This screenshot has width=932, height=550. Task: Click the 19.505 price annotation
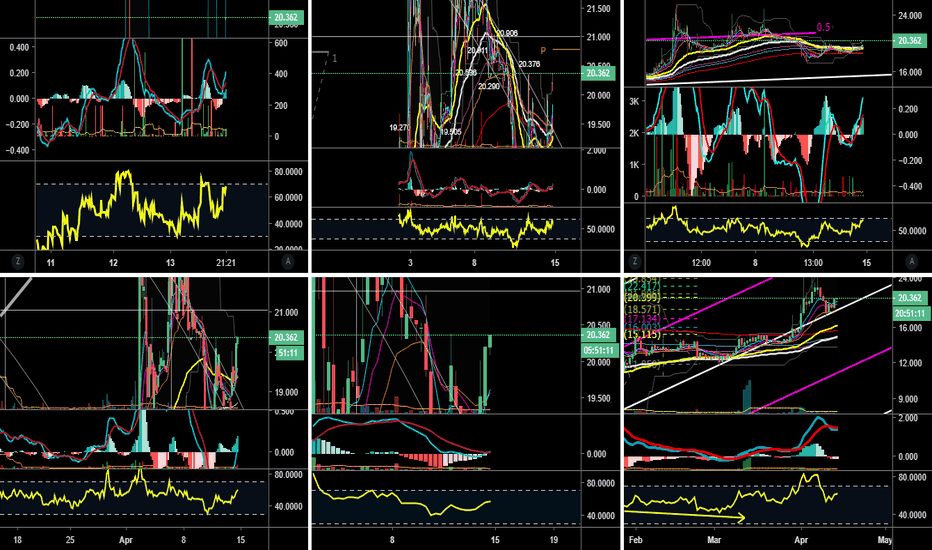point(451,132)
